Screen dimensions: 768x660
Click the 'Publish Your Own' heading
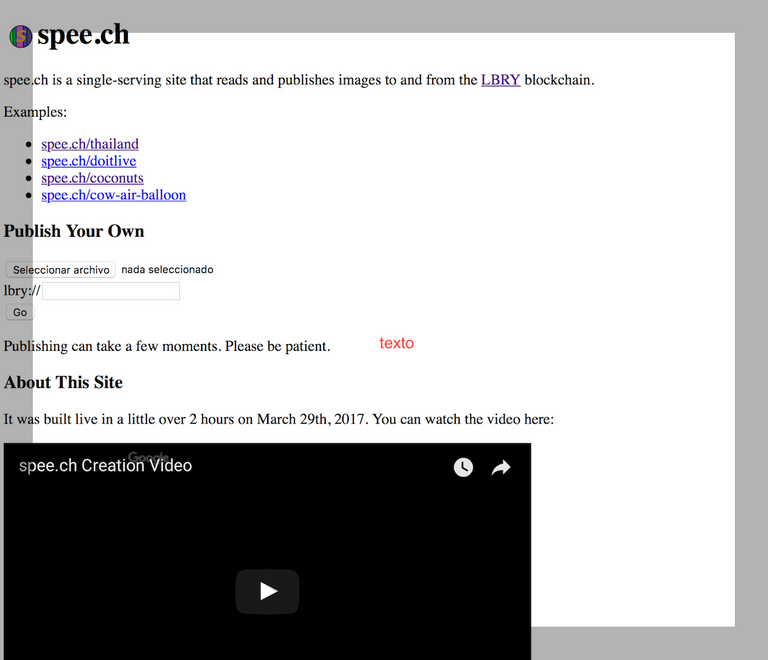point(74,231)
